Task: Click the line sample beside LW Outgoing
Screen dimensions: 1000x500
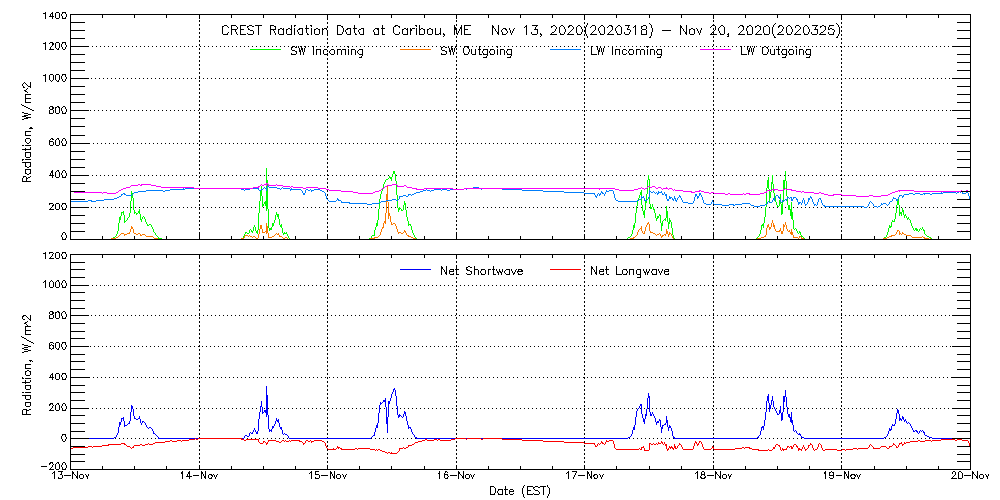Action: pos(714,47)
